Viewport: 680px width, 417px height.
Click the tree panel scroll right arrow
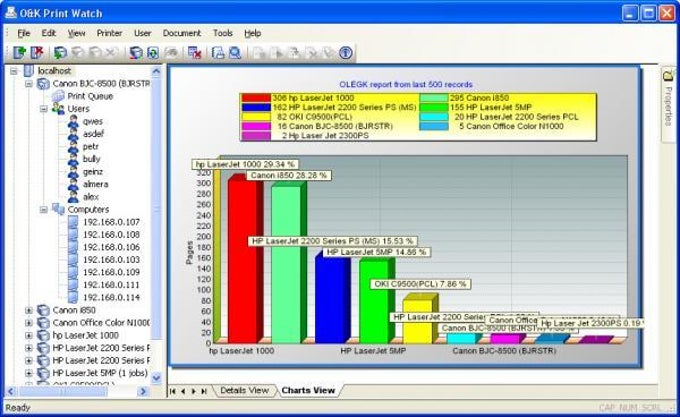coord(143,391)
